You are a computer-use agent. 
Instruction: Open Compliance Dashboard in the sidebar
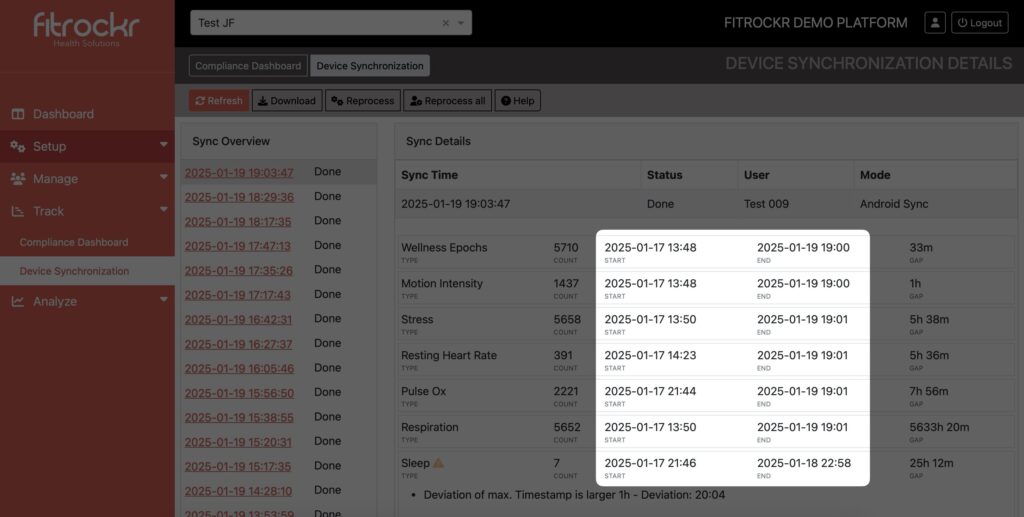click(x=74, y=242)
